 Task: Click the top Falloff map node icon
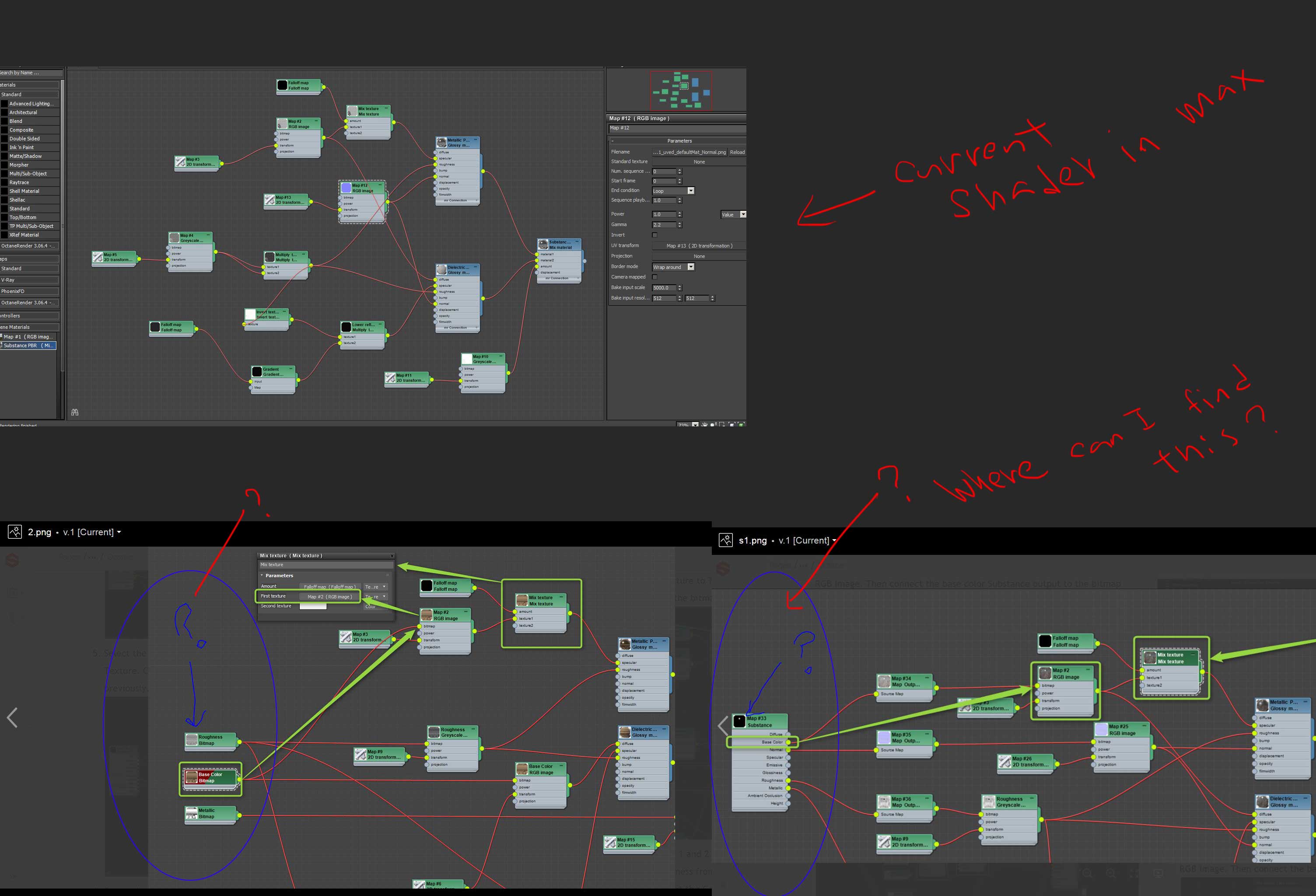pyautogui.click(x=282, y=85)
